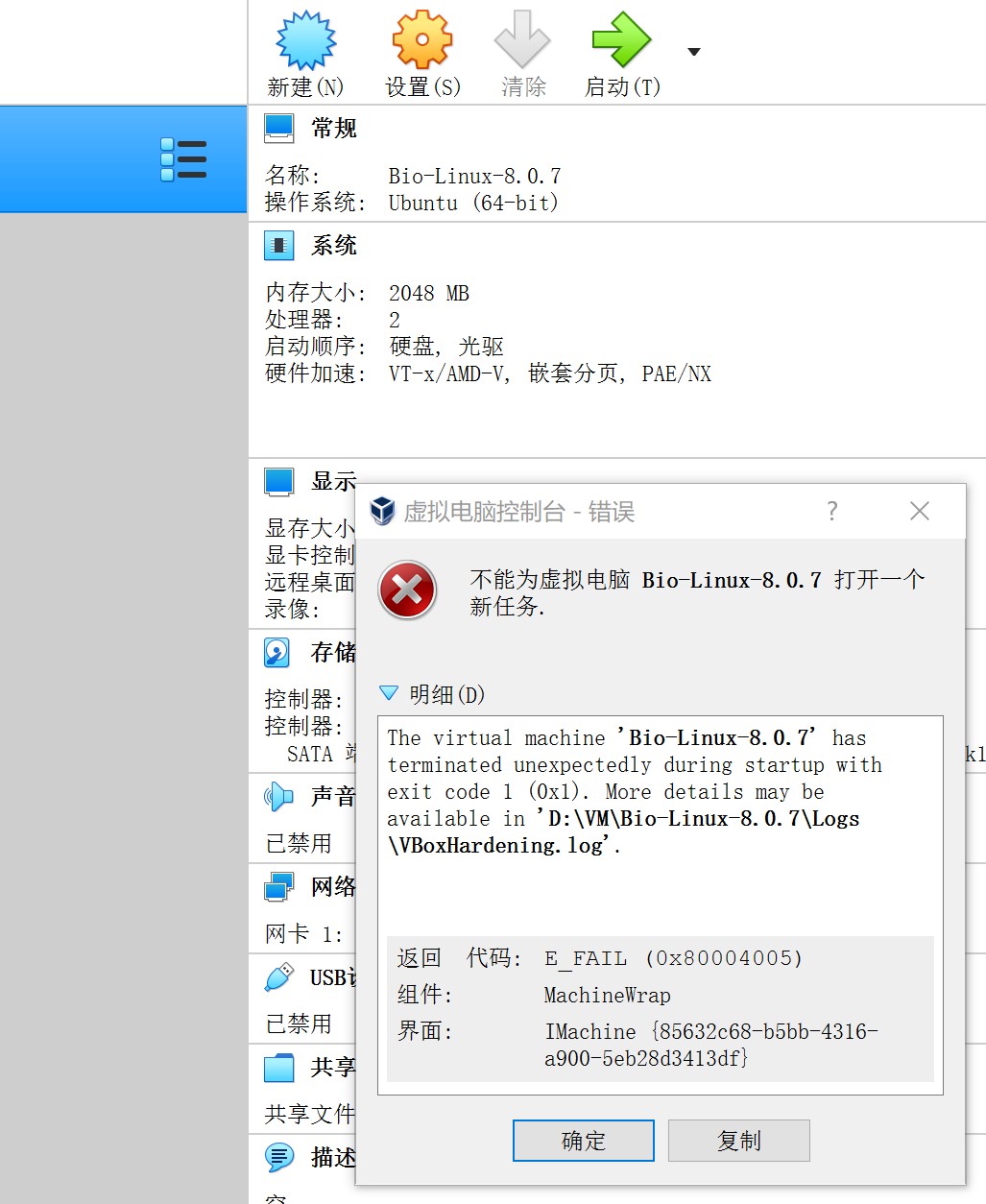Click the System (系统) section heading
Screen dimensions: 986x1204
(x=334, y=246)
